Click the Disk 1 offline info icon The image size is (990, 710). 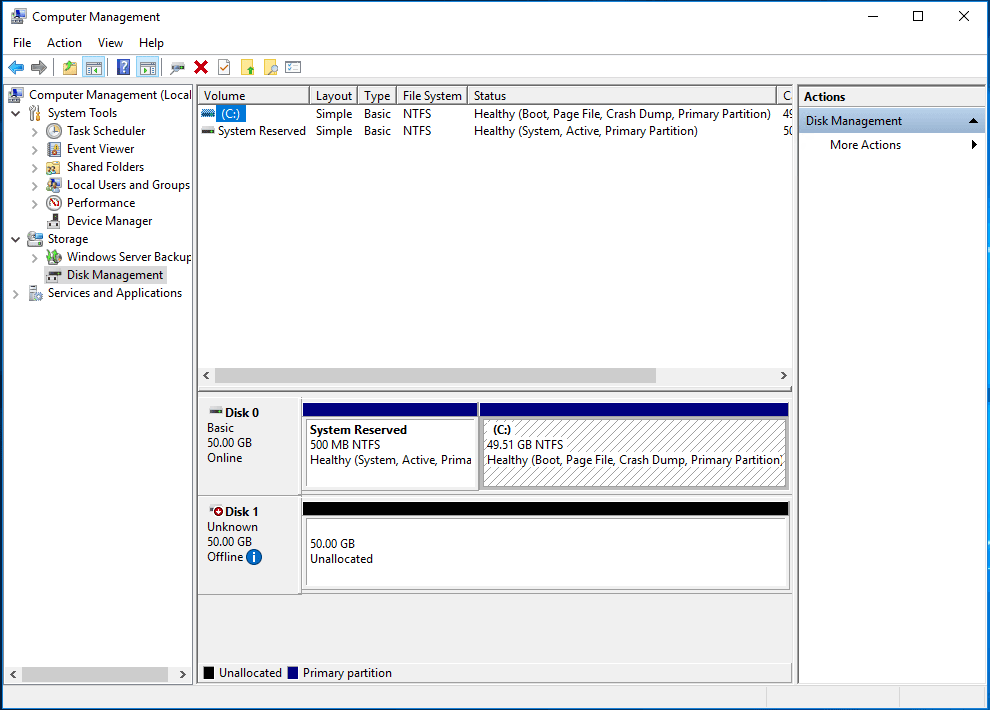coord(254,557)
